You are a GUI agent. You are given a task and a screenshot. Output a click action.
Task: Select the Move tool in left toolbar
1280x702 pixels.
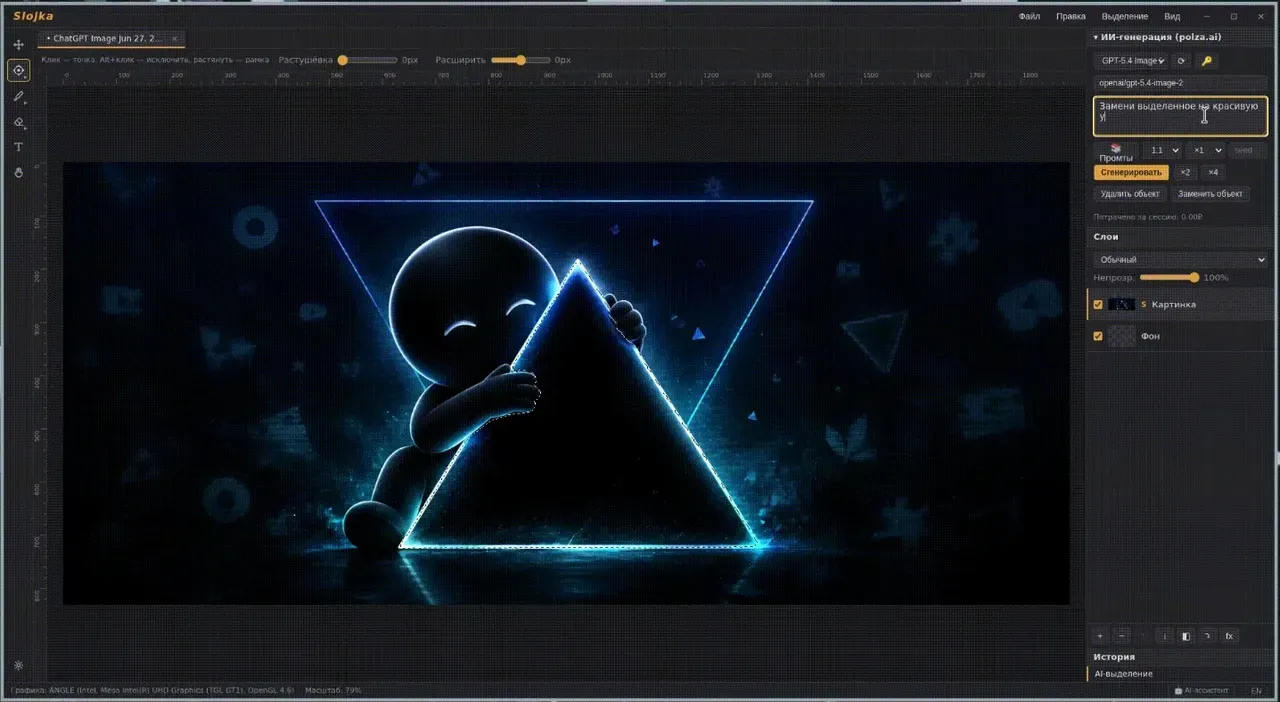coord(18,45)
